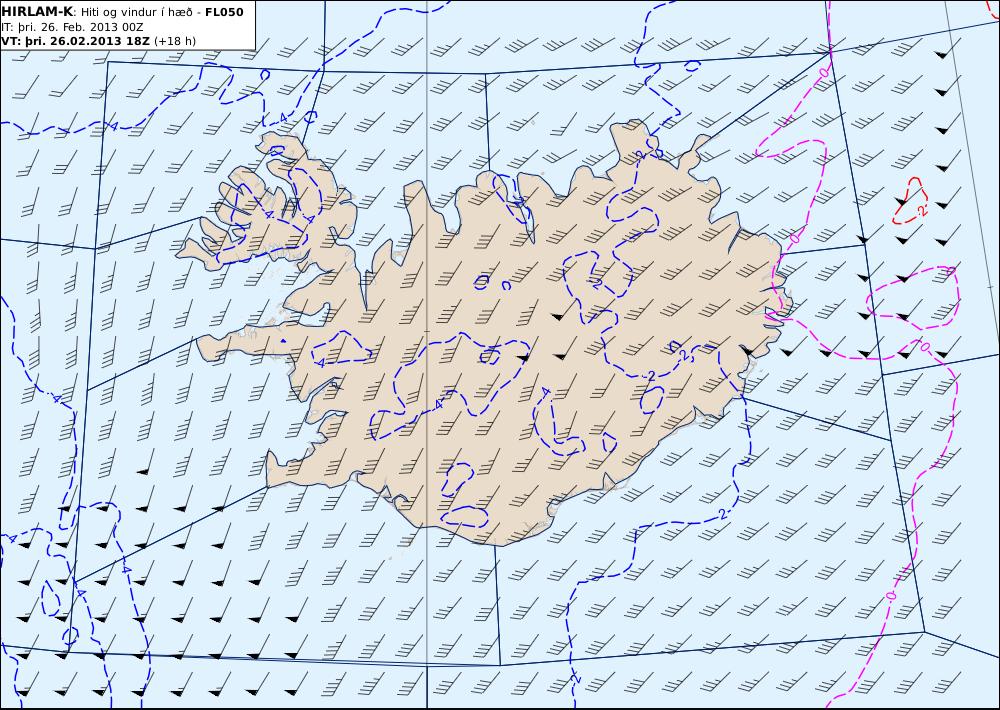The width and height of the screenshot is (1000, 710).
Task: Select the IT: þri. 26. Feb. 2013 00Z line
Action: (72, 27)
